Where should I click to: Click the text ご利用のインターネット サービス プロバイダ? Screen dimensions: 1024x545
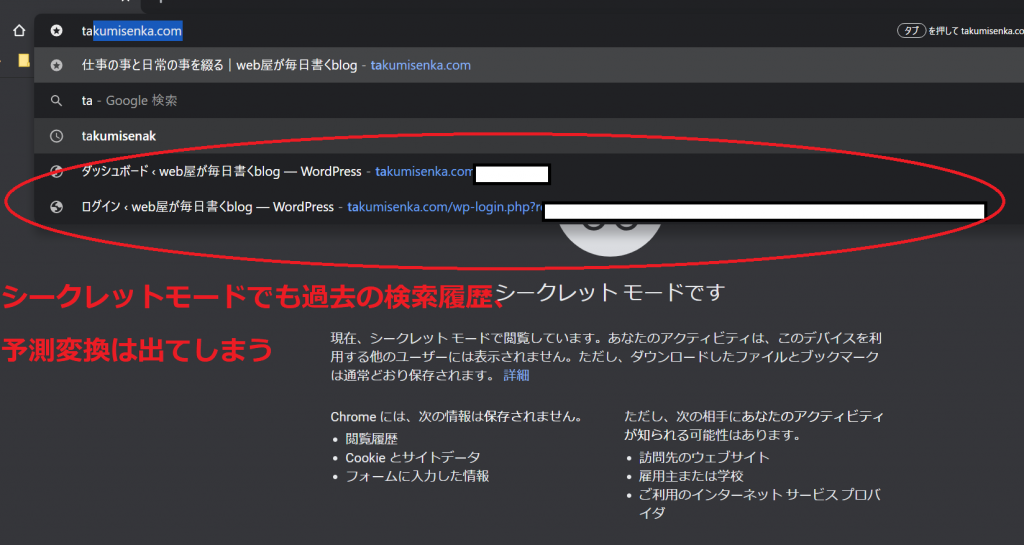760,503
